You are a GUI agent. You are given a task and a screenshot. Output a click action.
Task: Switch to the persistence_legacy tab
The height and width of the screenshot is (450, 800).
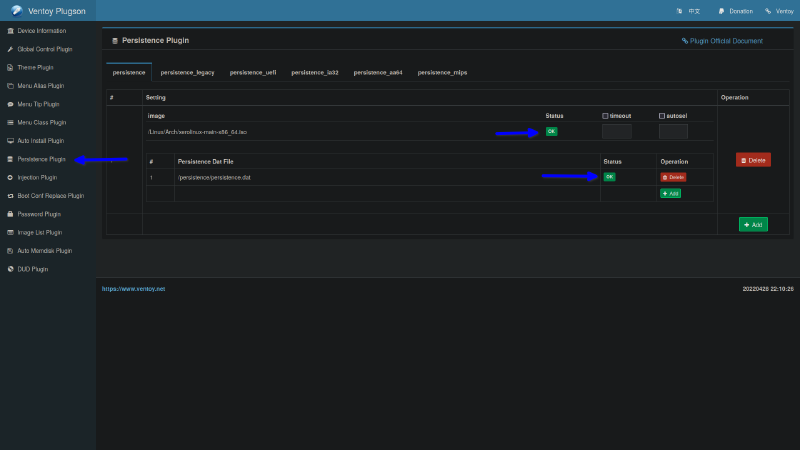click(x=187, y=72)
